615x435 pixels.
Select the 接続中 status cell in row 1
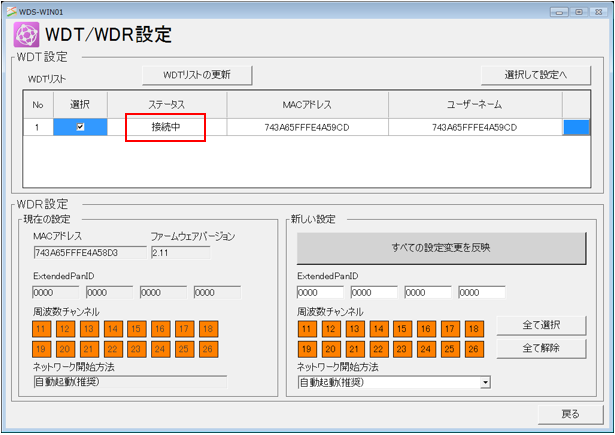tap(166, 127)
